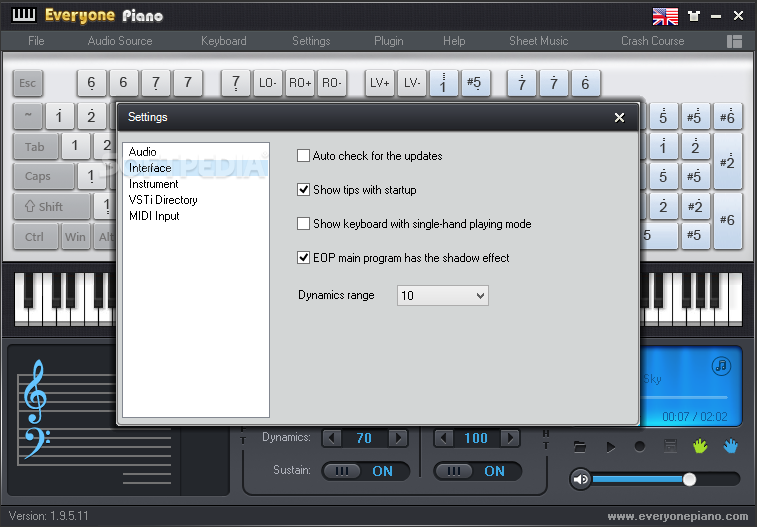Open the Plugin menu

[389, 41]
